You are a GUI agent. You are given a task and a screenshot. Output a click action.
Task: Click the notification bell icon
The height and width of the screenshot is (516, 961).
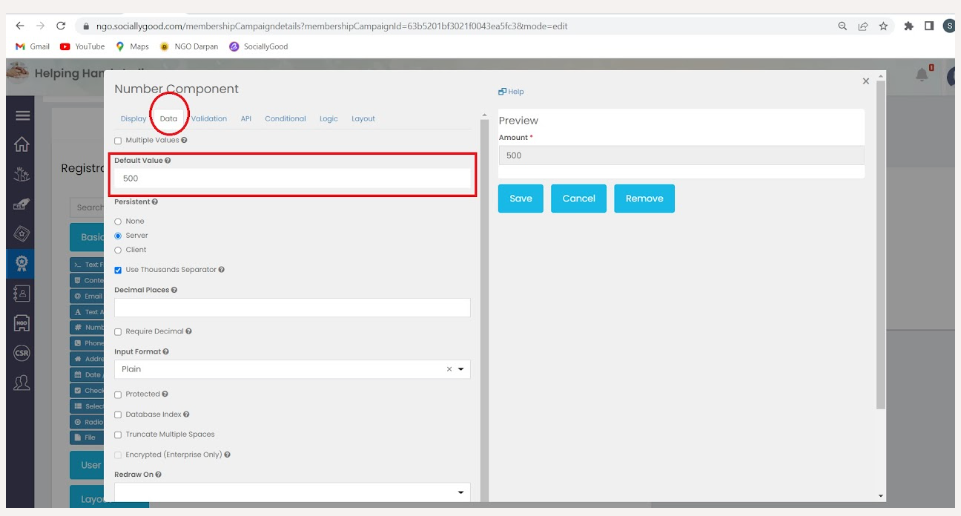tap(922, 75)
